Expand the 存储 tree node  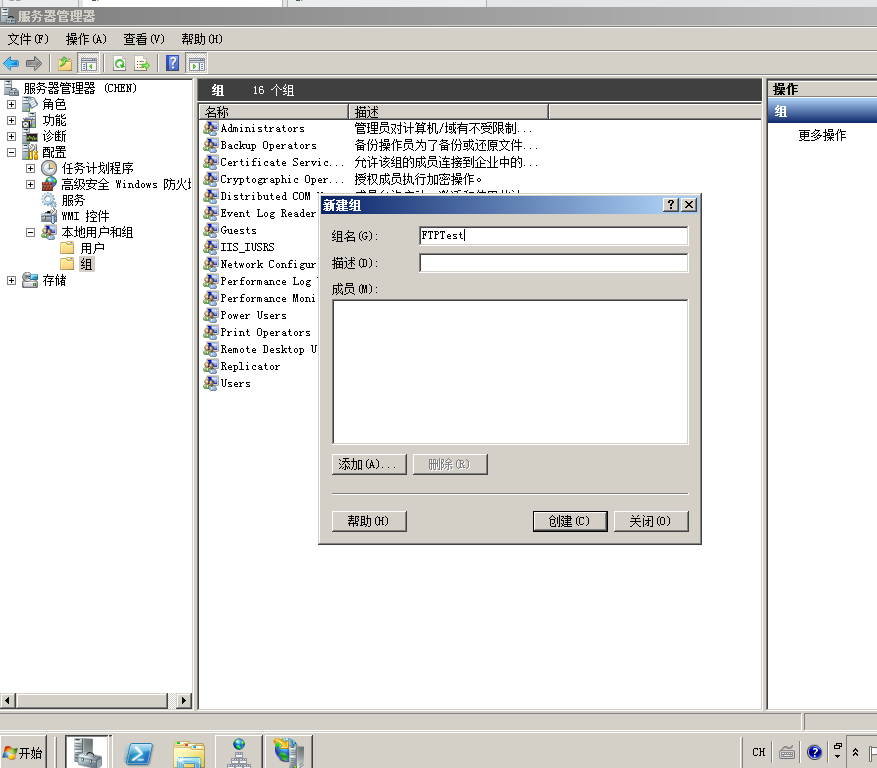[11, 280]
